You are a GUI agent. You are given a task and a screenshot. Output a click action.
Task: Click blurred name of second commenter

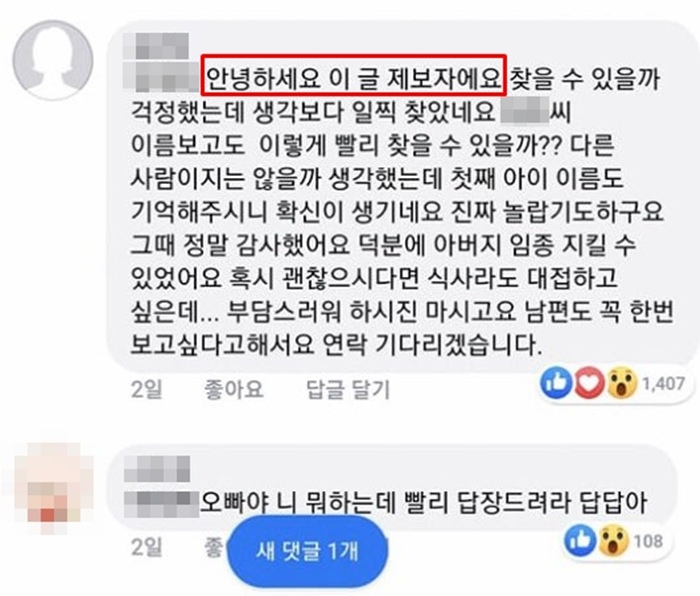click(157, 469)
